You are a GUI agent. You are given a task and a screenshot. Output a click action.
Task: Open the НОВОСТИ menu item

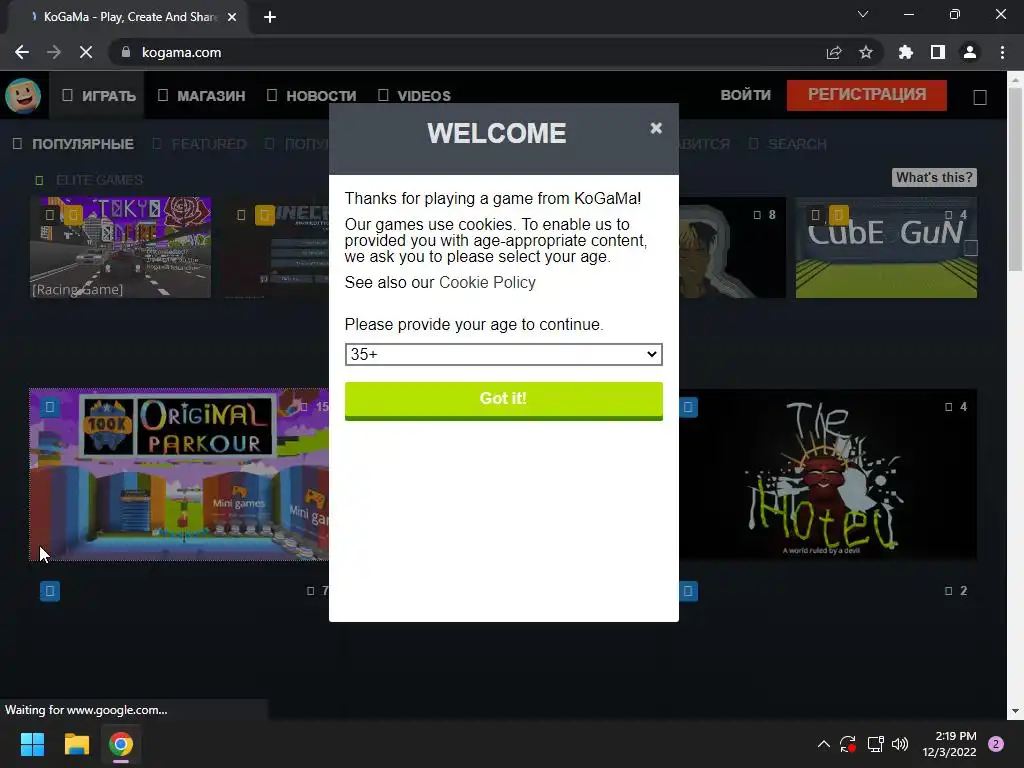point(312,95)
